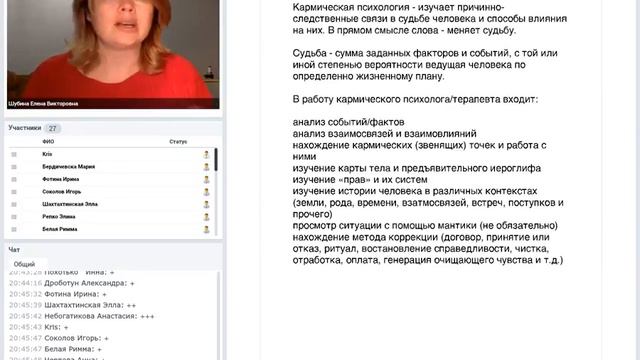Select participant Соколов Игорь in list
The image size is (640, 360).
tap(62, 192)
